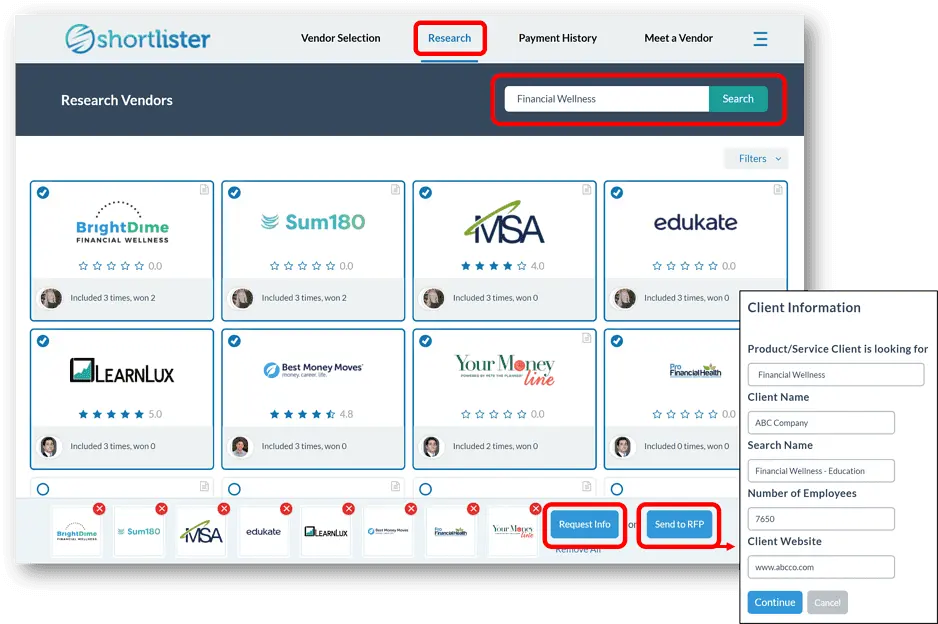
Task: Focus the Financial Wellness search field
Action: pos(607,99)
